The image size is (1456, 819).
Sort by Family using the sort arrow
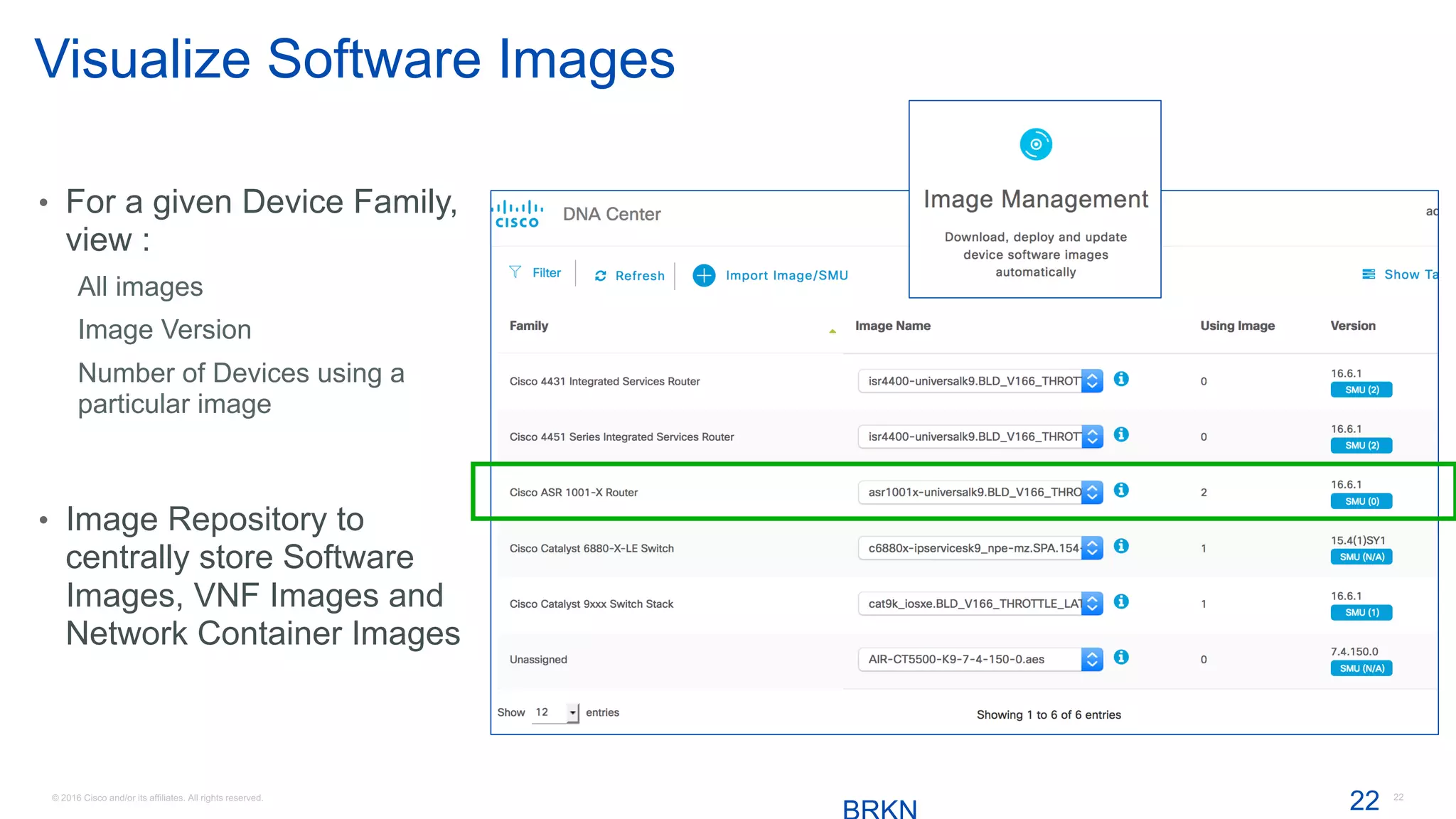point(833,331)
